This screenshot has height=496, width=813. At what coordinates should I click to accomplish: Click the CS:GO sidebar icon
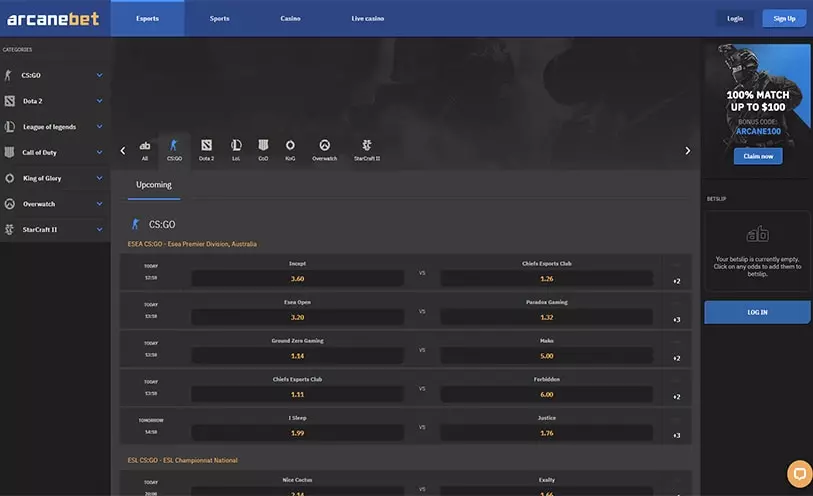tap(8, 75)
